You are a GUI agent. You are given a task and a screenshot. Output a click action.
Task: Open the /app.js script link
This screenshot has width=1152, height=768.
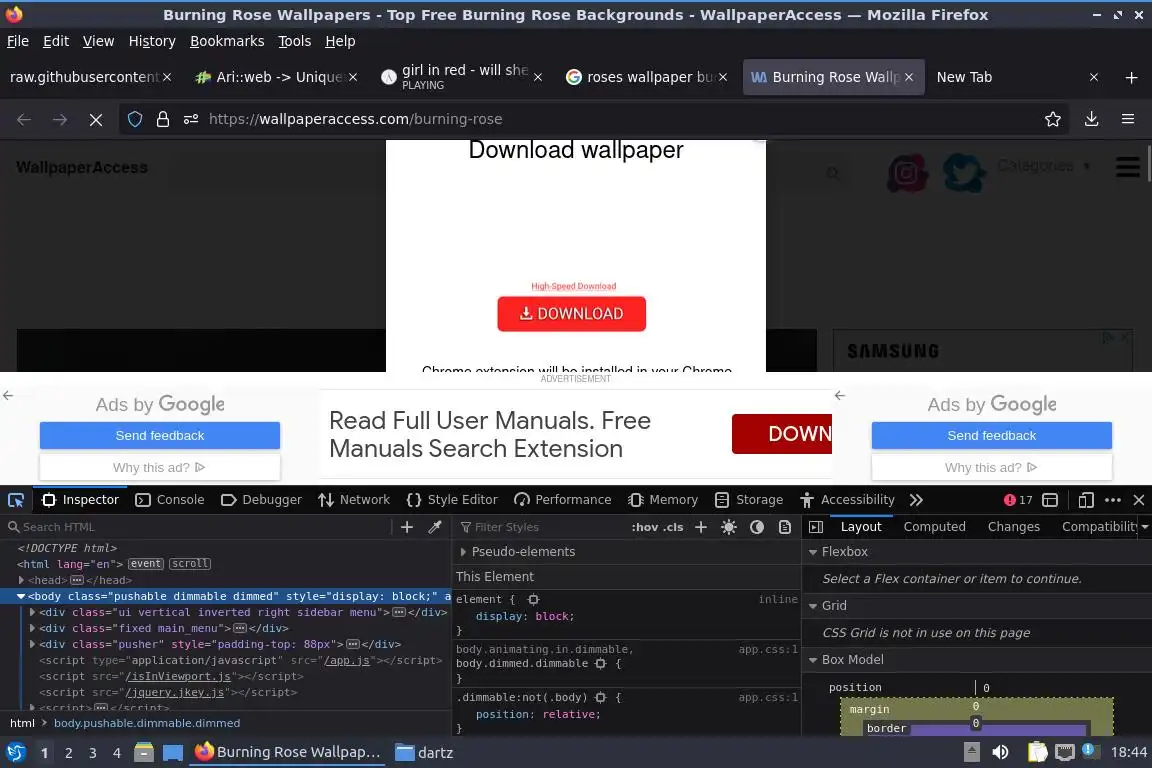[x=348, y=661]
